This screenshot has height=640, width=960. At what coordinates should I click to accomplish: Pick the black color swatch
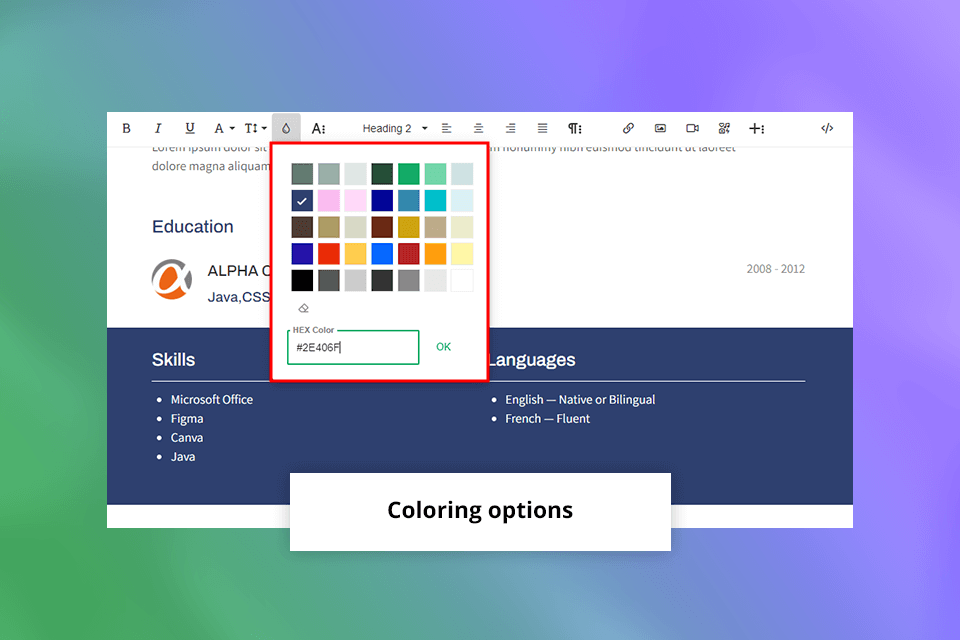coord(302,280)
